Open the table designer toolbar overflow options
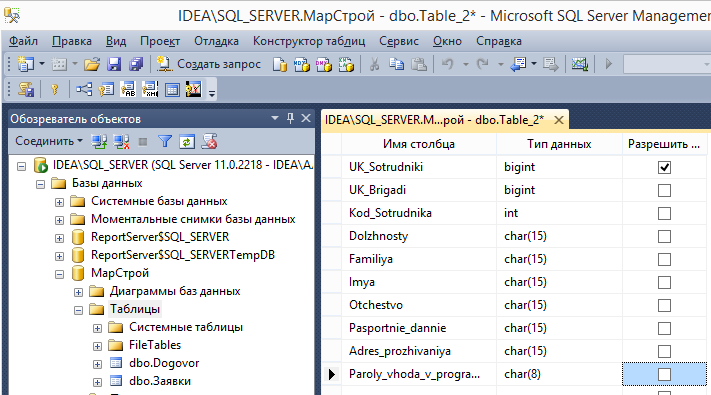 tap(212, 93)
